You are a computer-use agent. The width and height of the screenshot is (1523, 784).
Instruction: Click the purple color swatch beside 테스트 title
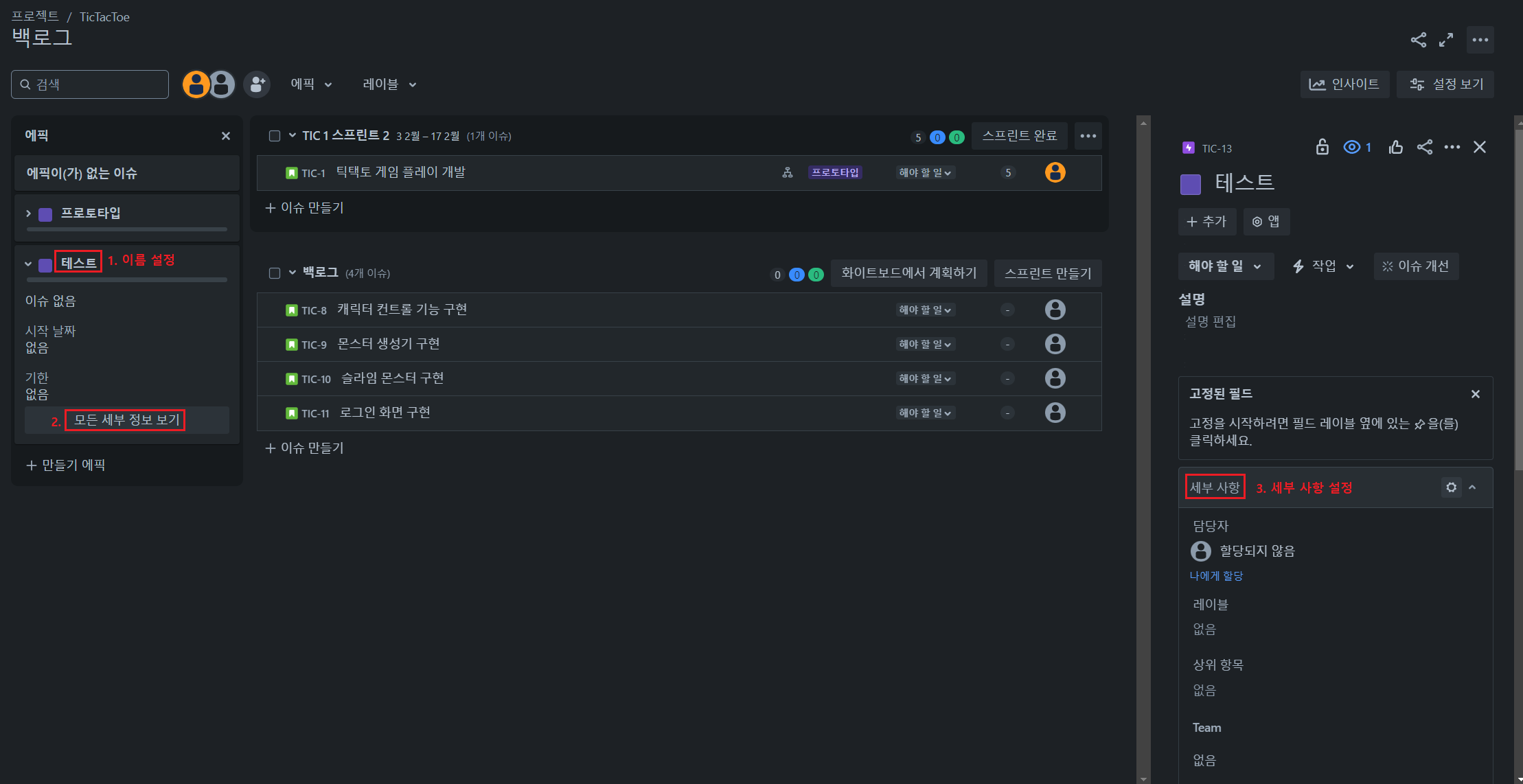pyautogui.click(x=1190, y=184)
